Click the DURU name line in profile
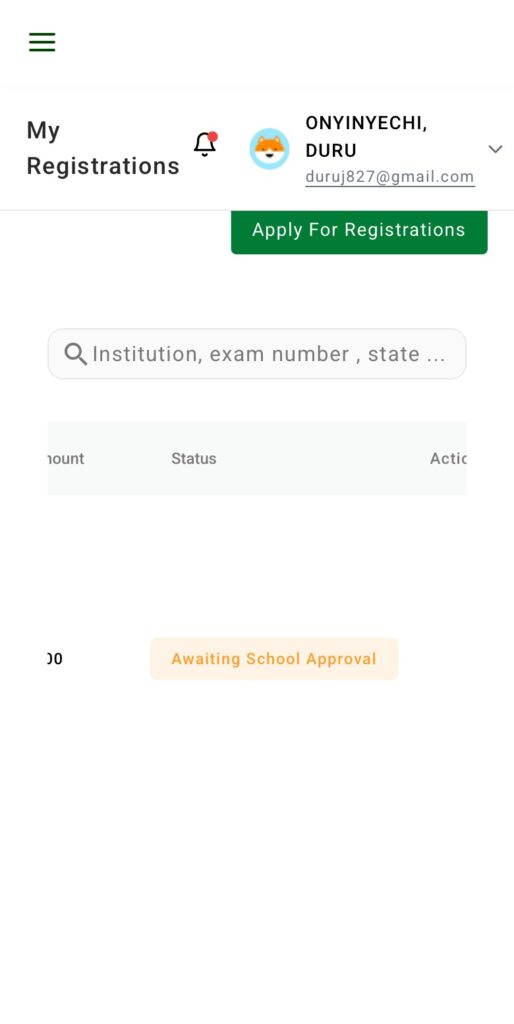This screenshot has height=1024, width=514. (x=331, y=151)
